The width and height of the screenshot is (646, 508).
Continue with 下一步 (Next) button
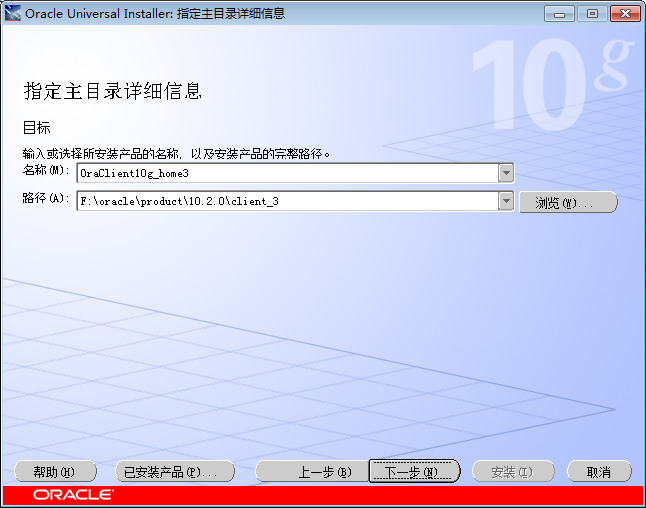coord(414,471)
